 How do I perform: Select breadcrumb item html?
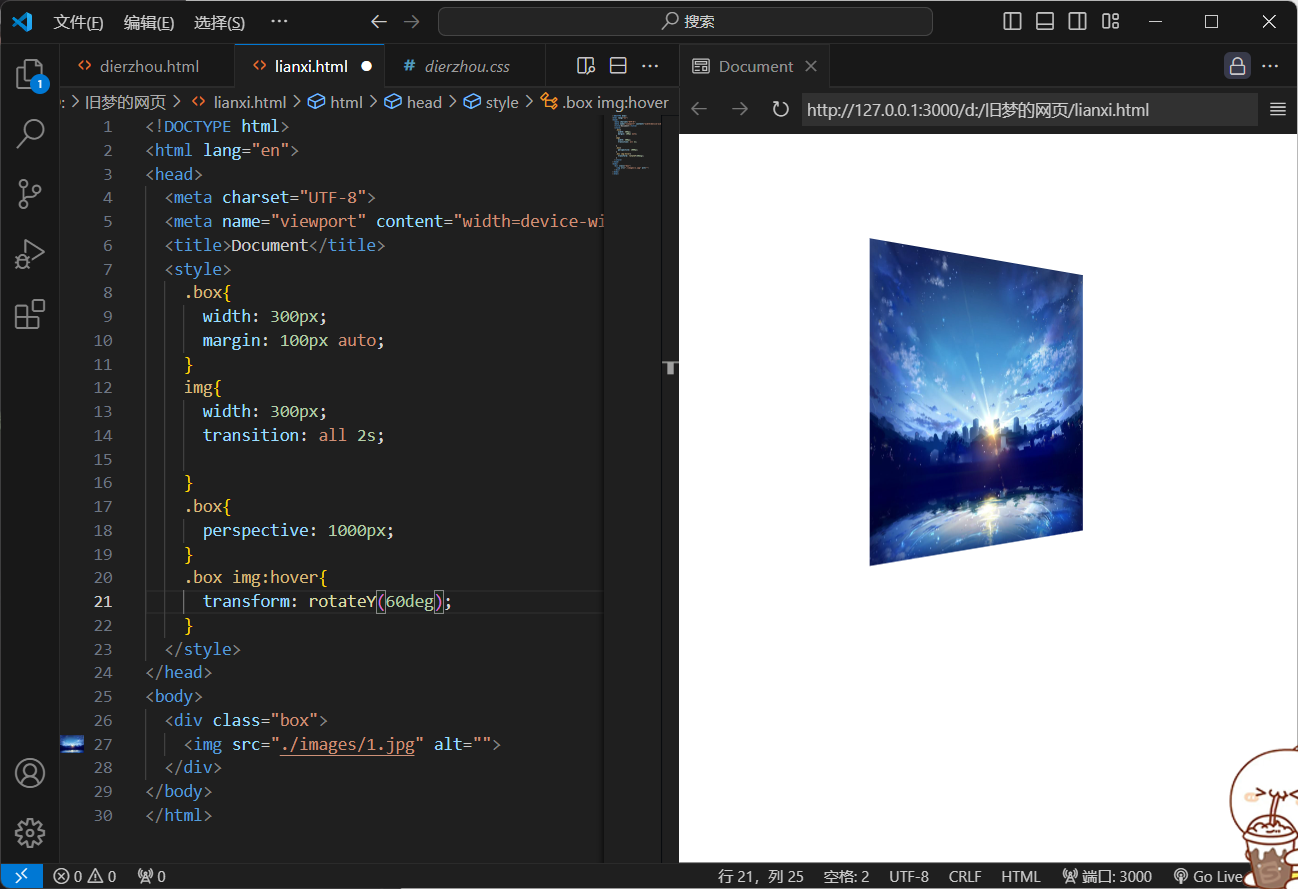(x=335, y=102)
